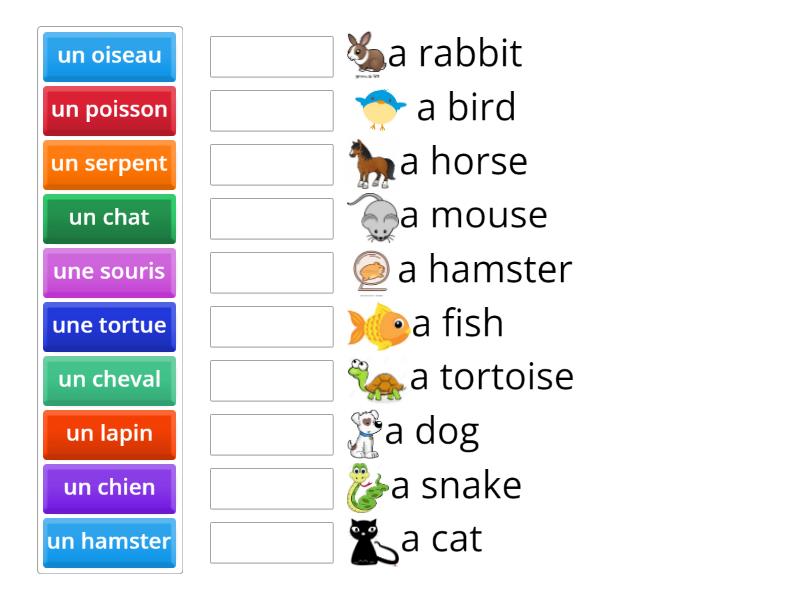Click the horse picture next to 'a horse'

368,162
